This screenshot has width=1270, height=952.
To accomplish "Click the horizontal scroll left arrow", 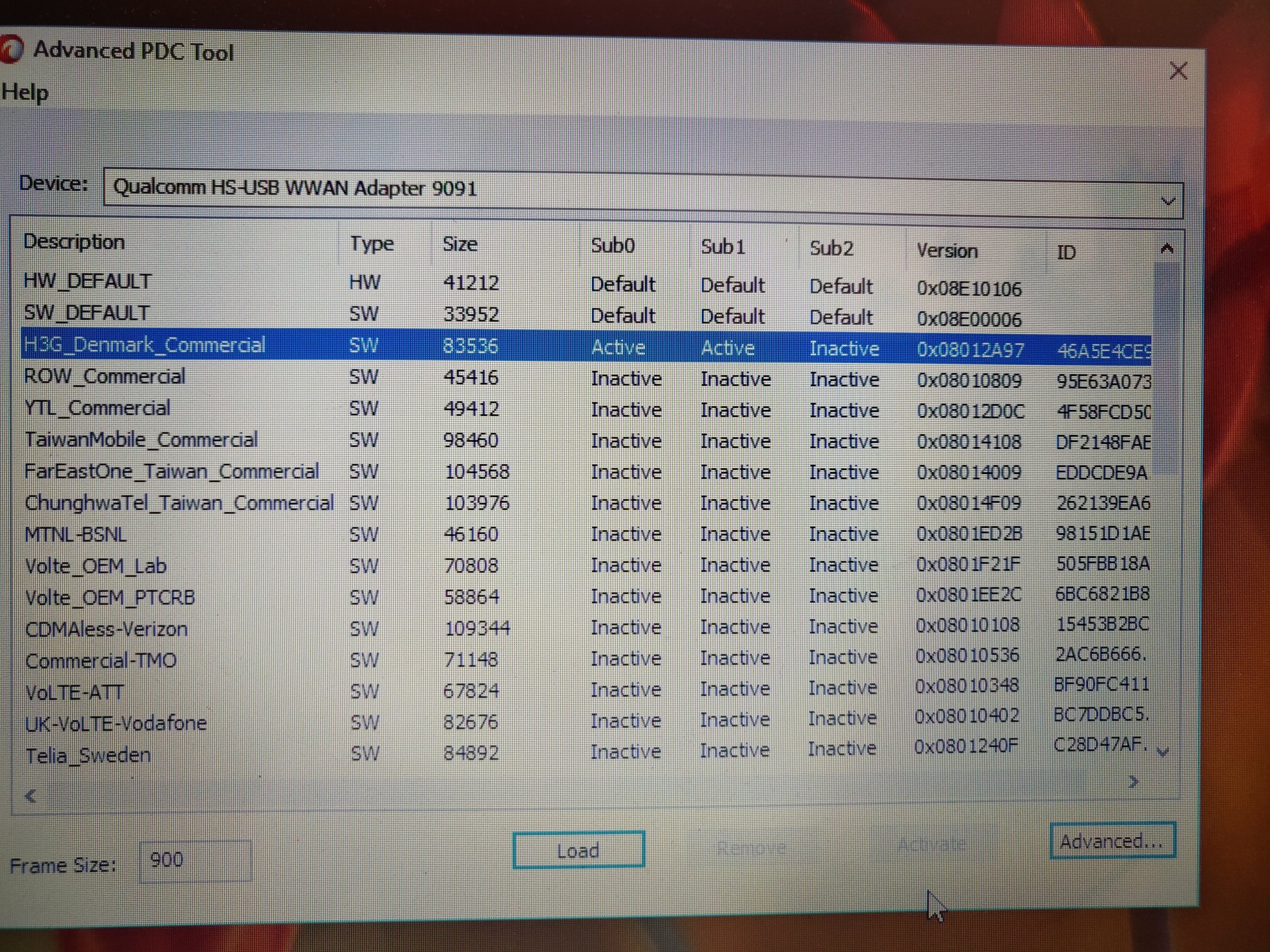I will pyautogui.click(x=30, y=795).
